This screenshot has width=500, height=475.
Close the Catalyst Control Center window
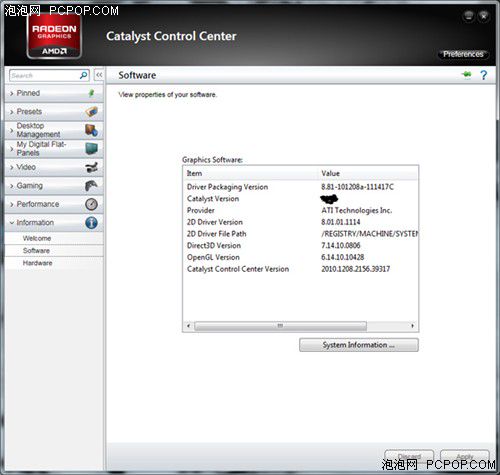[484, 16]
